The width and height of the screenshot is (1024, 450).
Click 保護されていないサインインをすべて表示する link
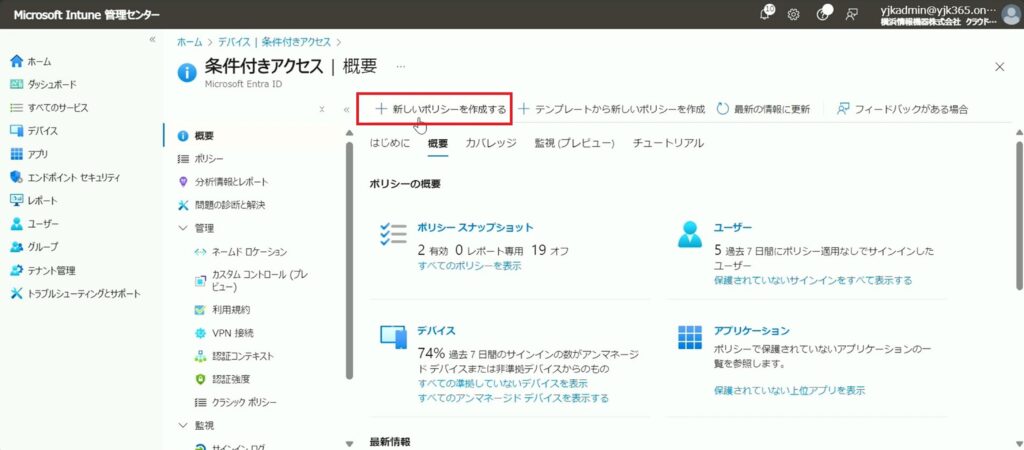click(812, 280)
